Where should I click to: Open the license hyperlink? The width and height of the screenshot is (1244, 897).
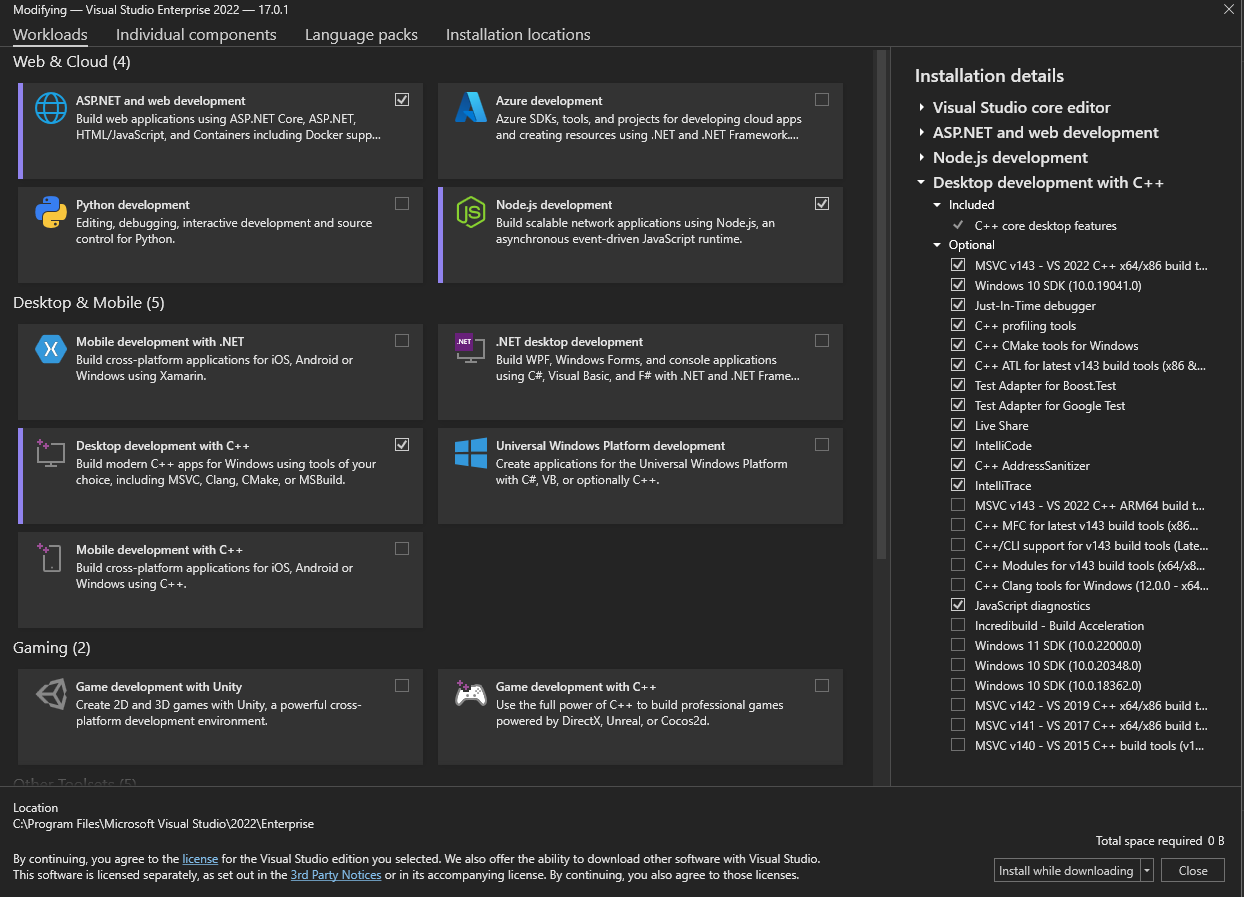coord(200,859)
